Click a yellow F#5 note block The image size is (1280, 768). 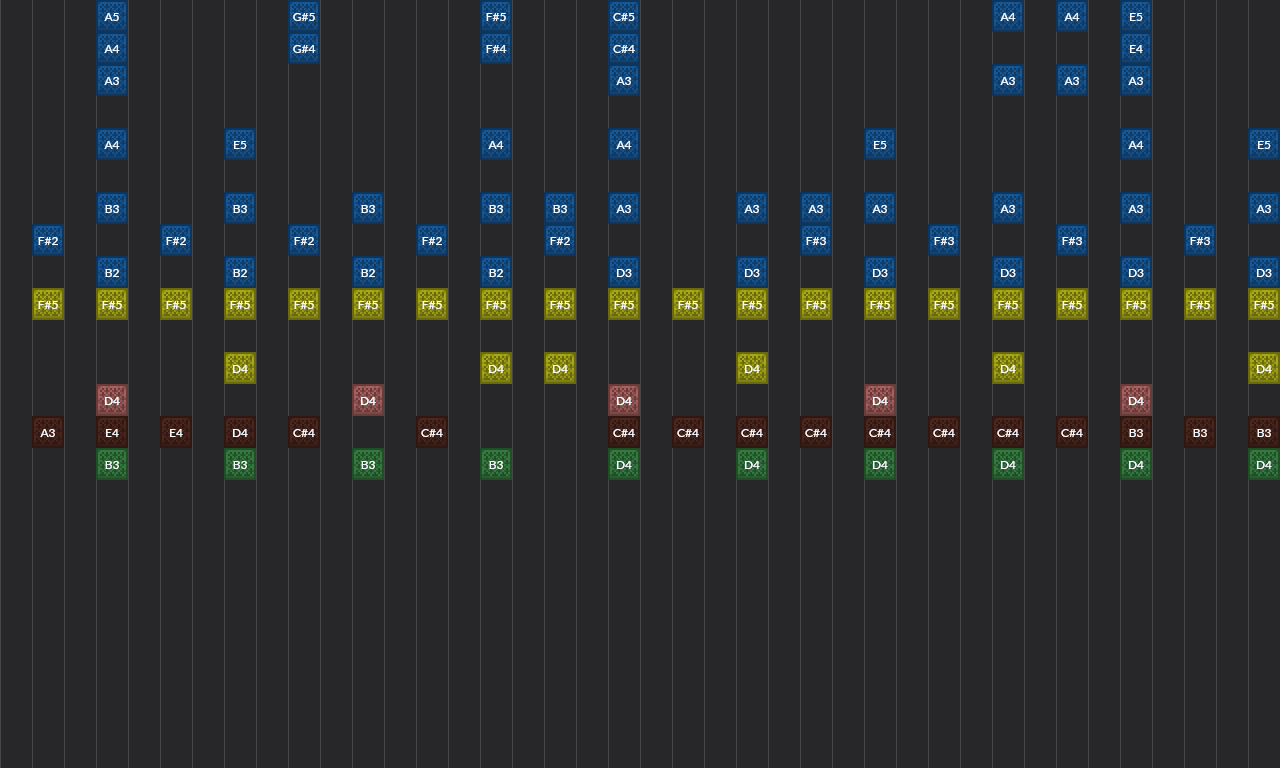pyautogui.click(x=48, y=304)
